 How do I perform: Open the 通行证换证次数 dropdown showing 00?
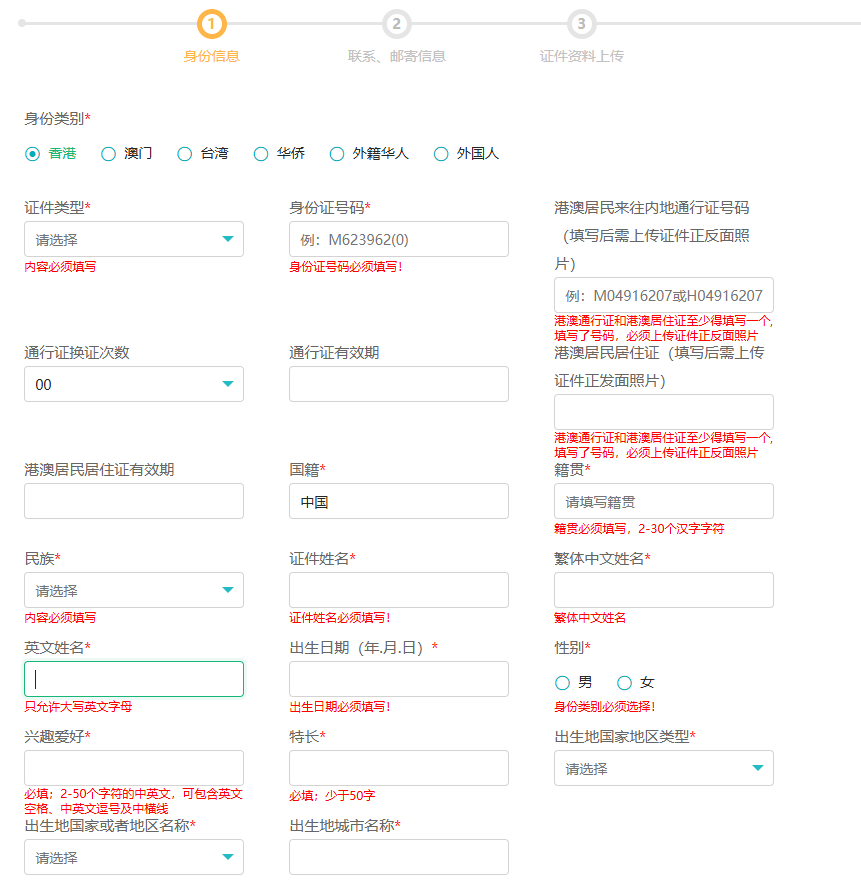[133, 384]
